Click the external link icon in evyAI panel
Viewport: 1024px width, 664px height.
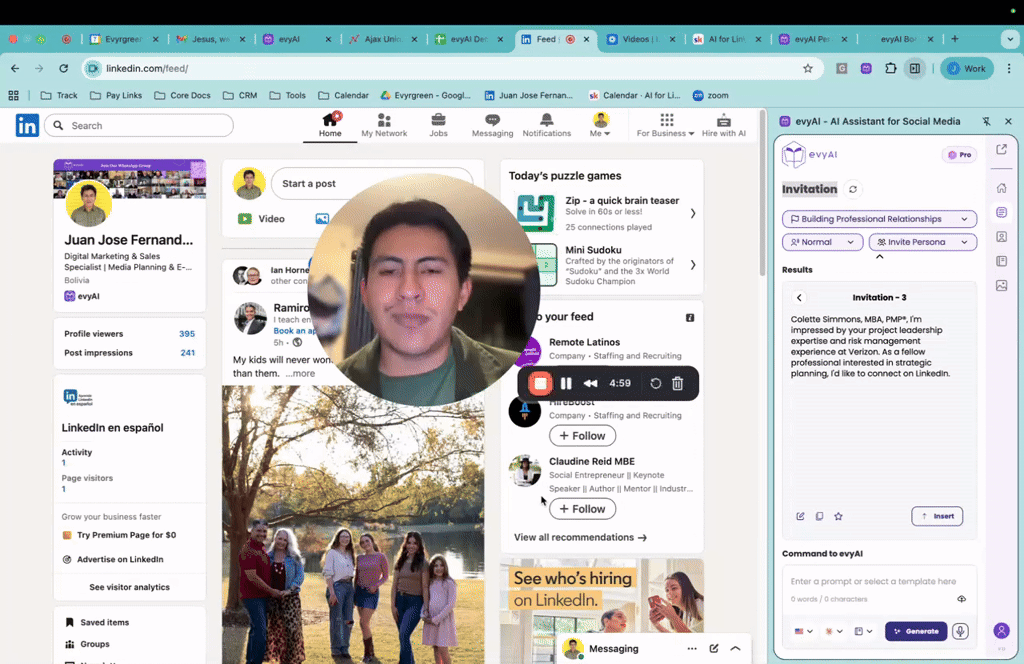click(x=999, y=151)
